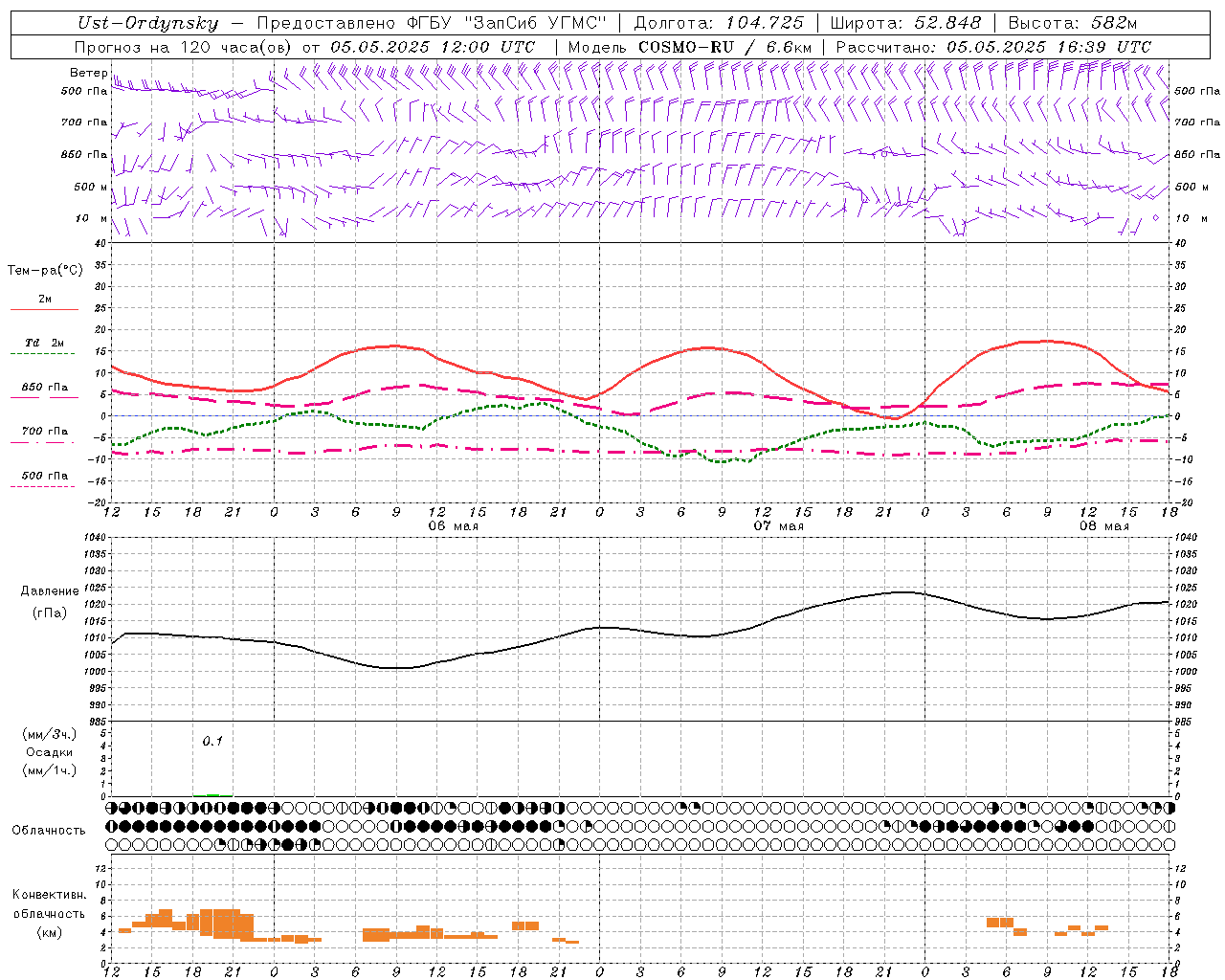Click the Давление pressure panel label
1225x980 pixels.
tap(50, 591)
